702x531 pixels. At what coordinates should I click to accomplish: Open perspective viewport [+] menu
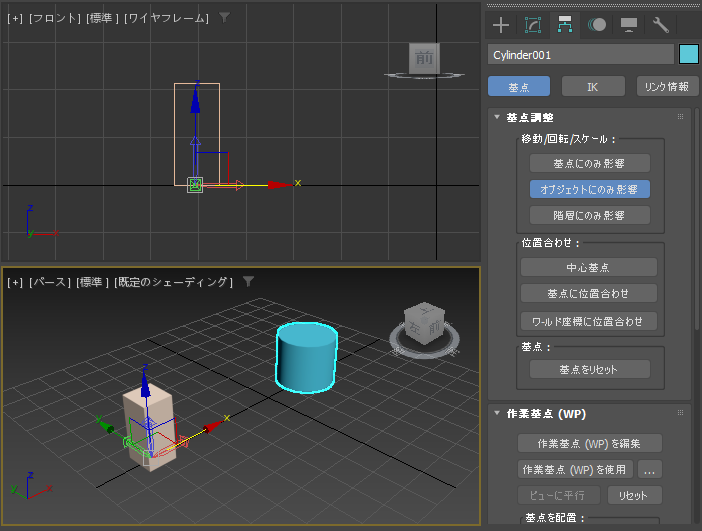pyautogui.click(x=15, y=283)
